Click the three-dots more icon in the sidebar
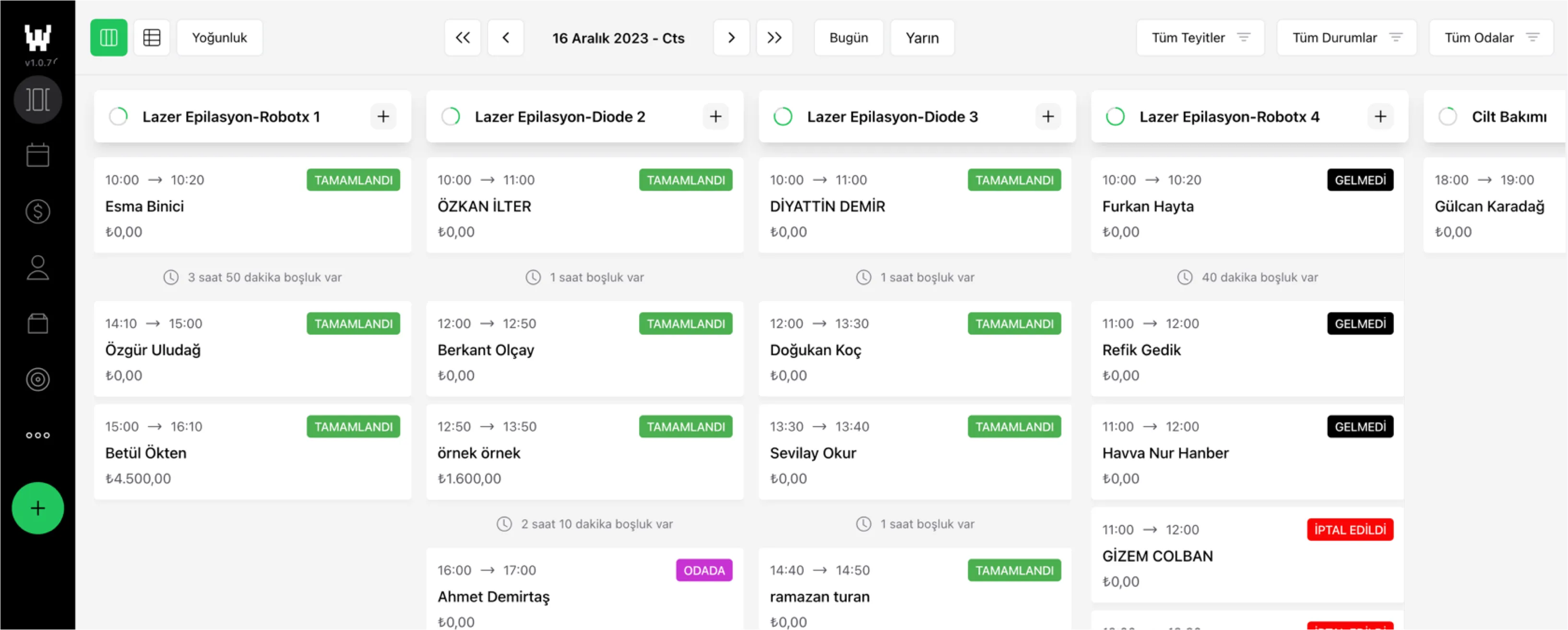The image size is (1568, 630). pyautogui.click(x=38, y=435)
